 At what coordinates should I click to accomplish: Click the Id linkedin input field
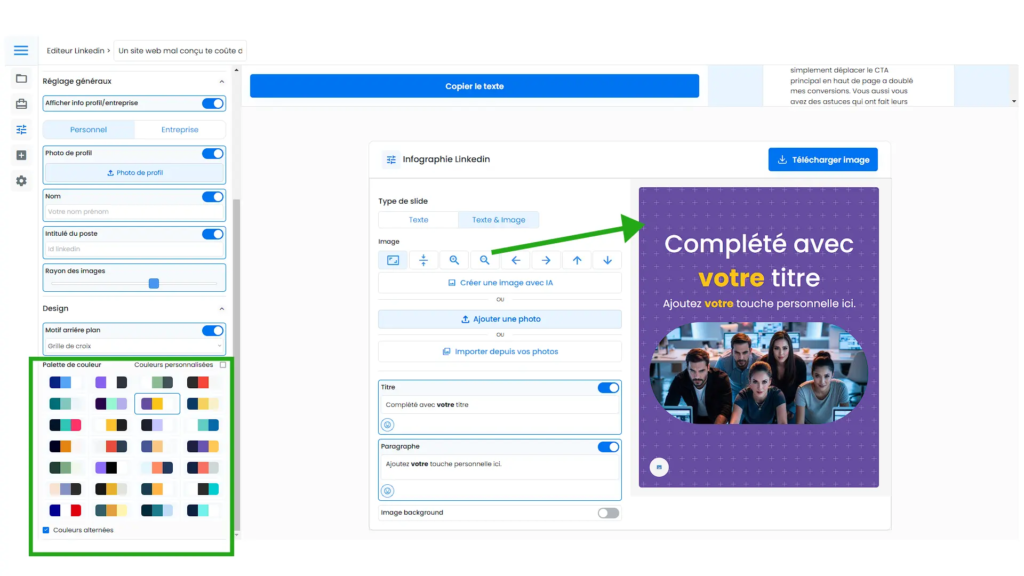coord(134,249)
